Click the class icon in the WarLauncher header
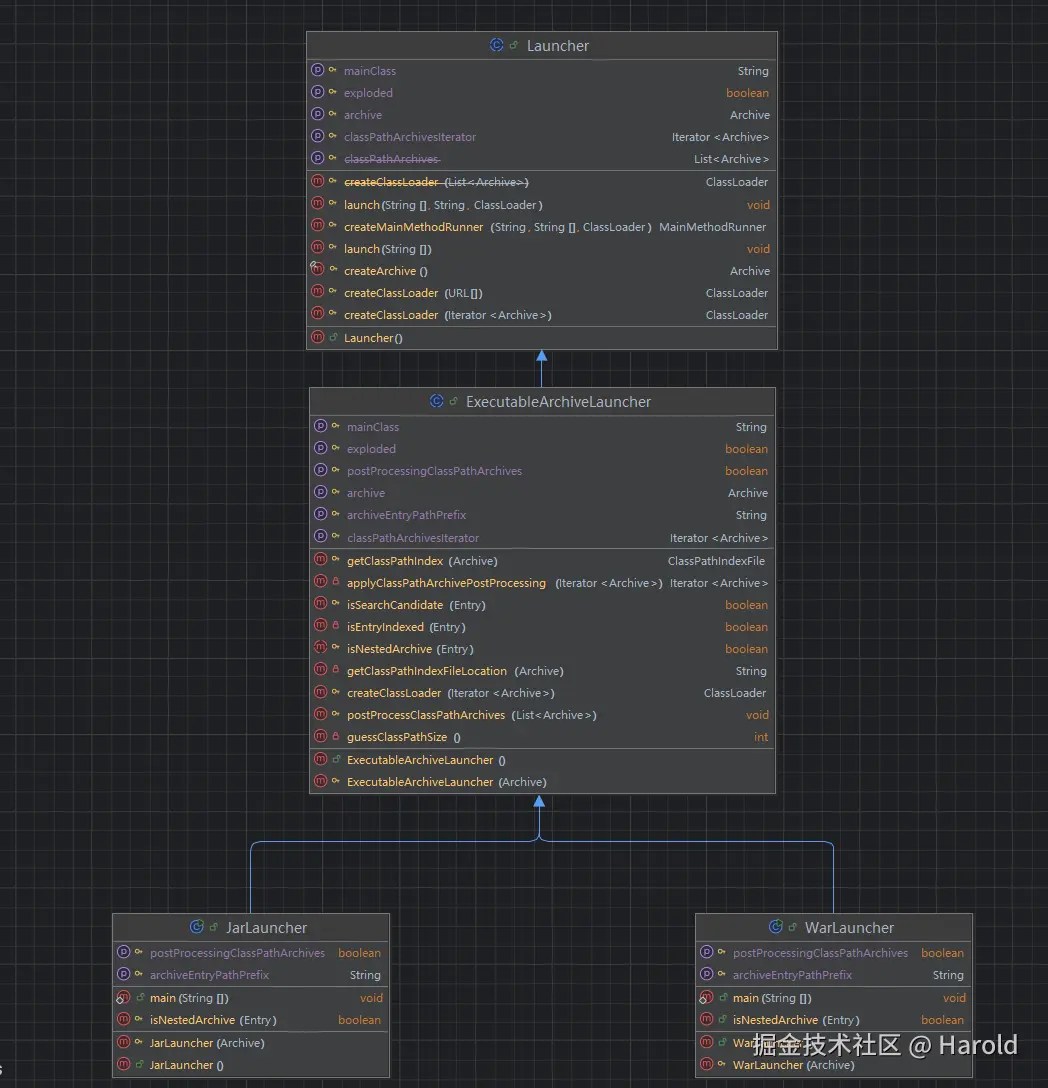The image size is (1048, 1088). pos(775,928)
